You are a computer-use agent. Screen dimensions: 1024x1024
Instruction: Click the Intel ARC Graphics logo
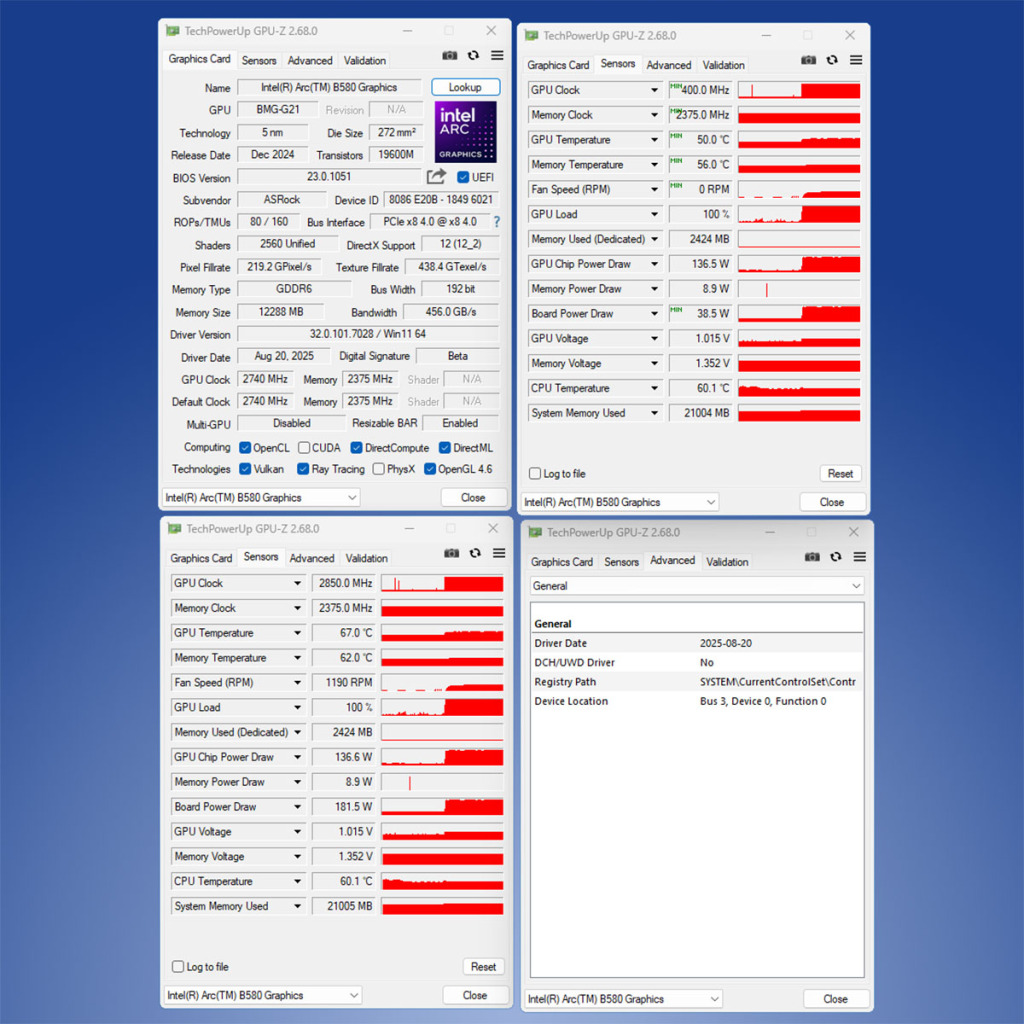pos(466,132)
